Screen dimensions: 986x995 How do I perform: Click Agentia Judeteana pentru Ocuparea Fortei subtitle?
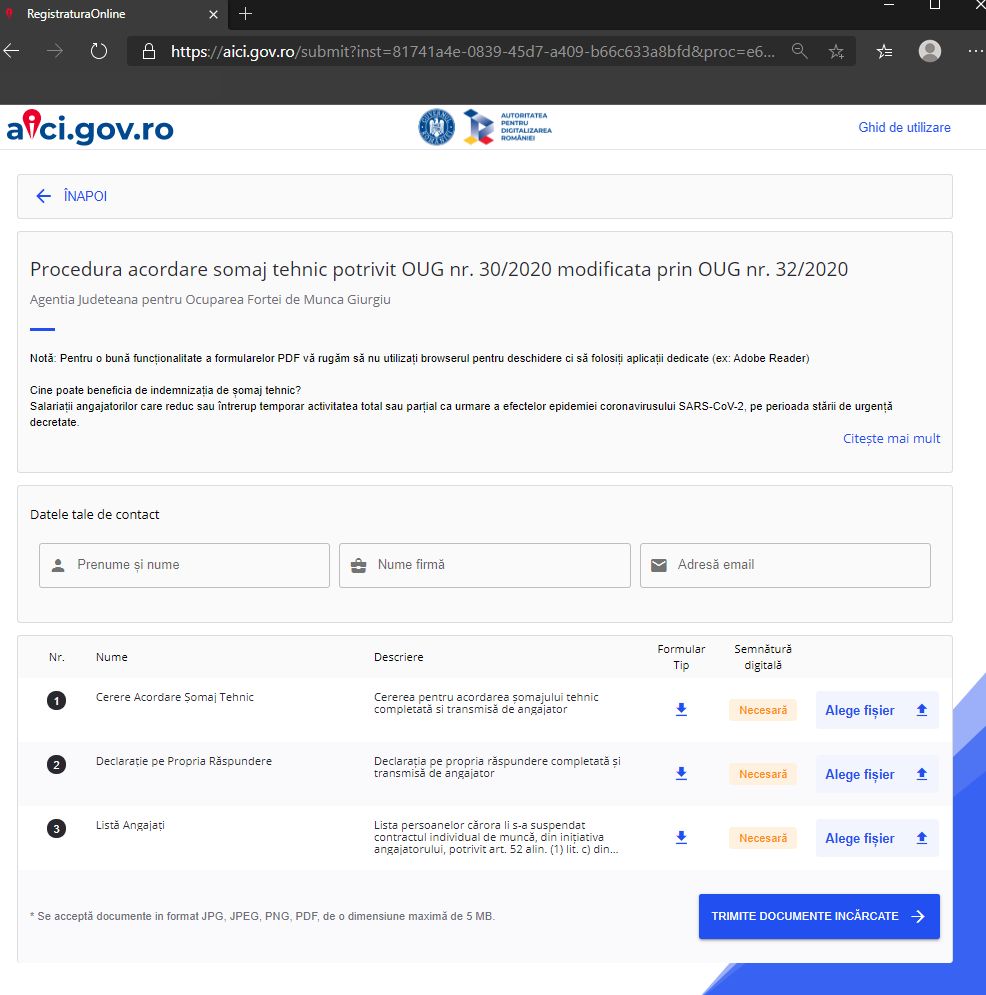click(210, 300)
